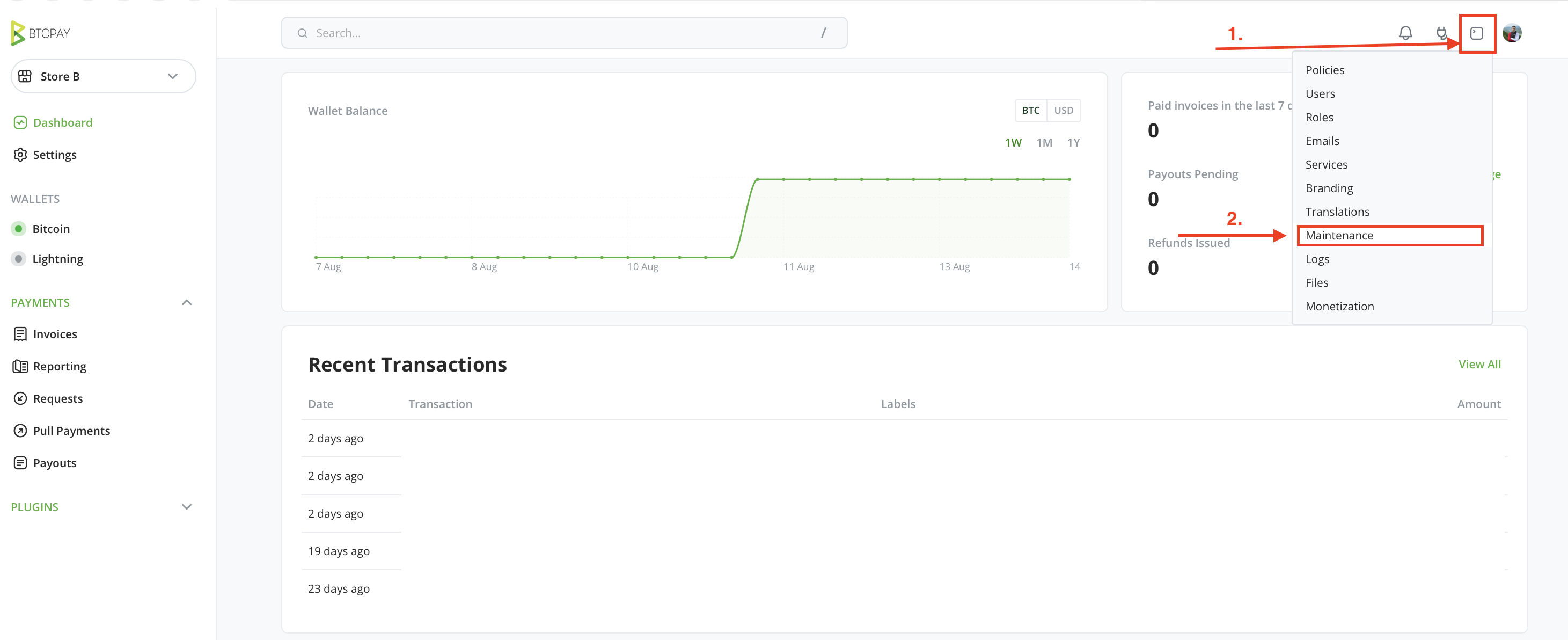Click the Pull Payments icon

20,431
